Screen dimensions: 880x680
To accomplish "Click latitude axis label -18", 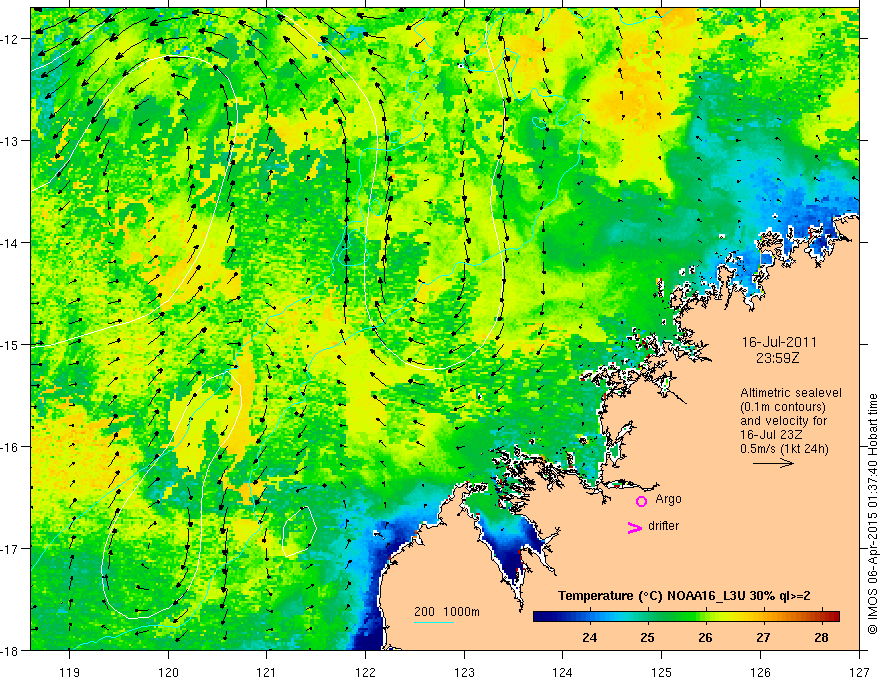I will coord(11,650).
